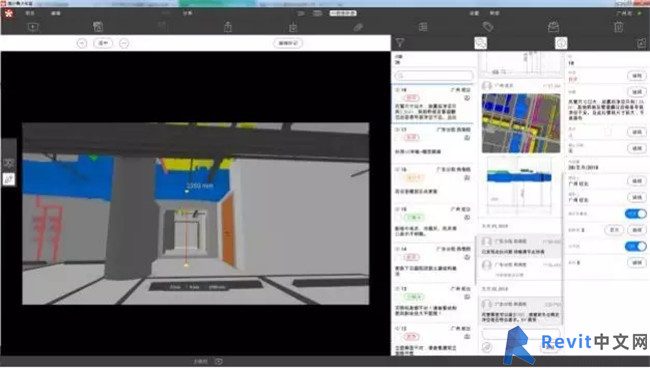Click the yellow status badge on issue 16
Screen dimensions: 650x368
413,178
